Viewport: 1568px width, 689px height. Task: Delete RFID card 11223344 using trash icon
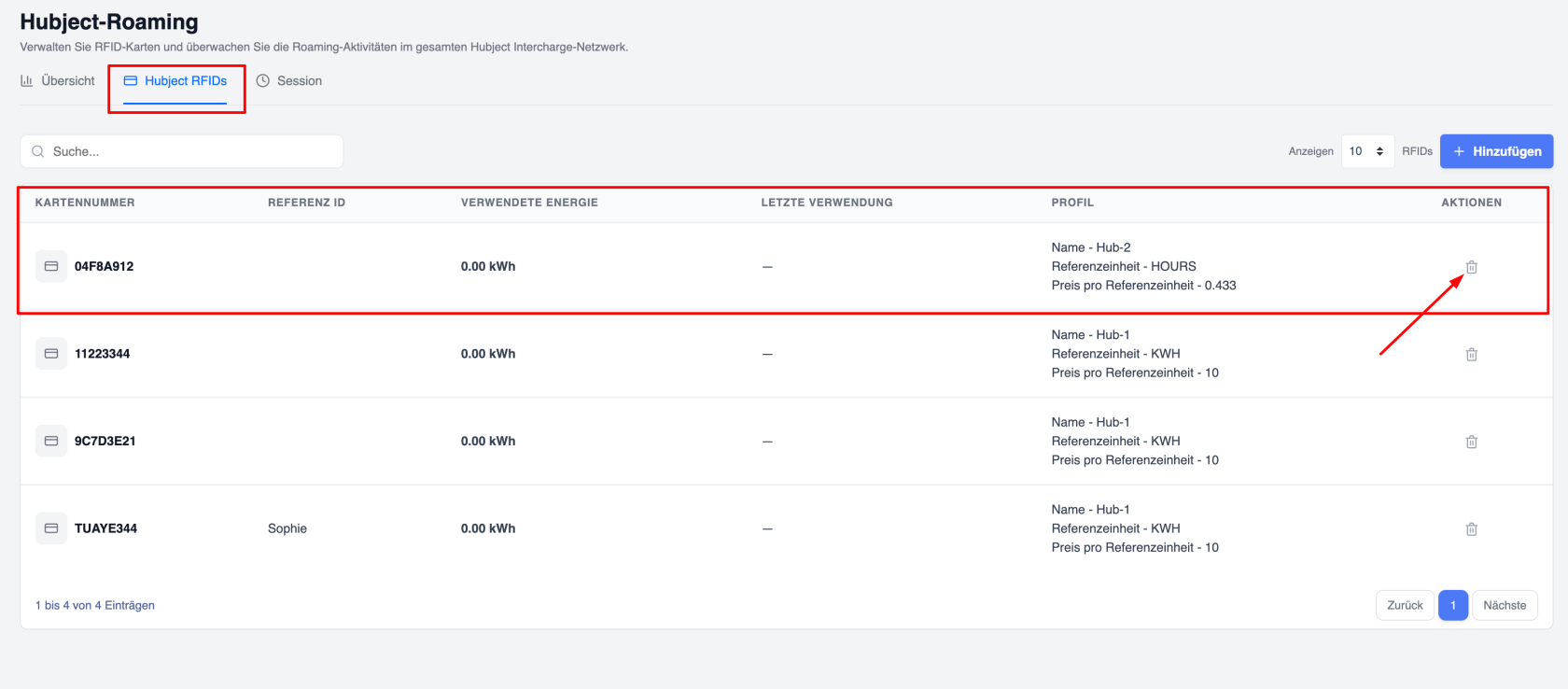tap(1471, 354)
